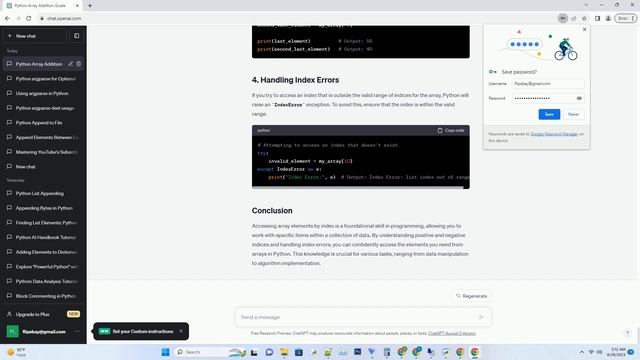Open the ChatGPT August 3 Version link
Image resolution: width=640 pixels, height=360 pixels.
(452, 333)
